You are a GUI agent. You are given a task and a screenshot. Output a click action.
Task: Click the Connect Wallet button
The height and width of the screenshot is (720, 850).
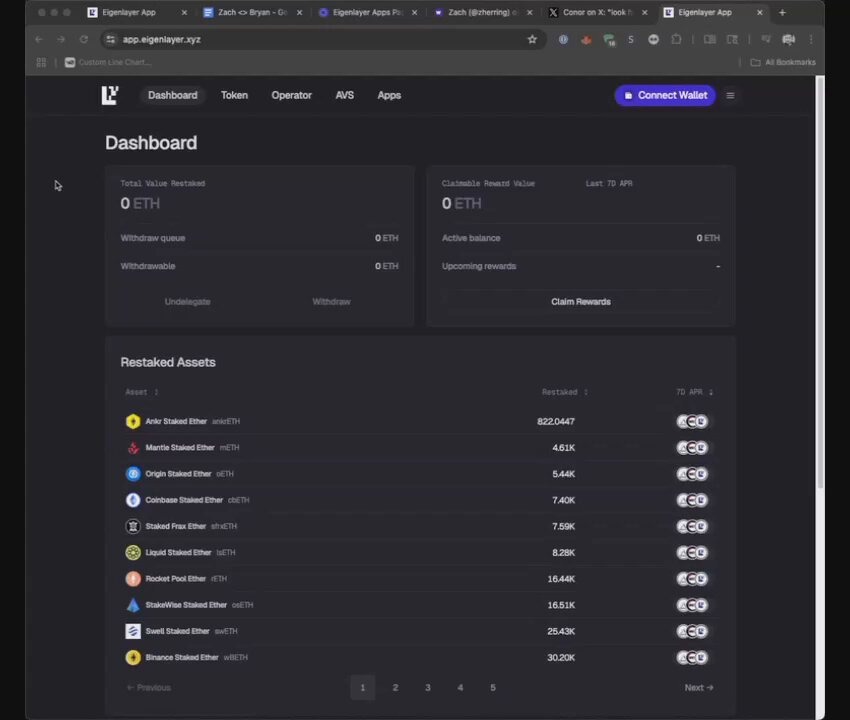[x=665, y=95]
